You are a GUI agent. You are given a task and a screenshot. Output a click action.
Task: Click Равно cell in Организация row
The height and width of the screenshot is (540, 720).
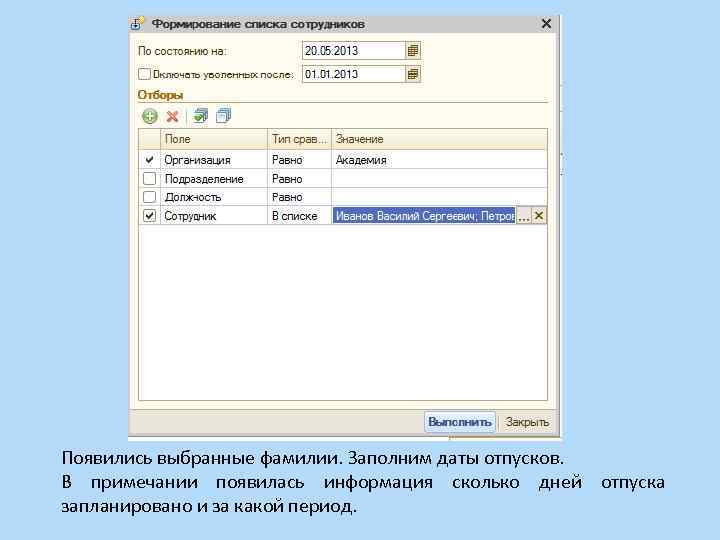pyautogui.click(x=299, y=160)
